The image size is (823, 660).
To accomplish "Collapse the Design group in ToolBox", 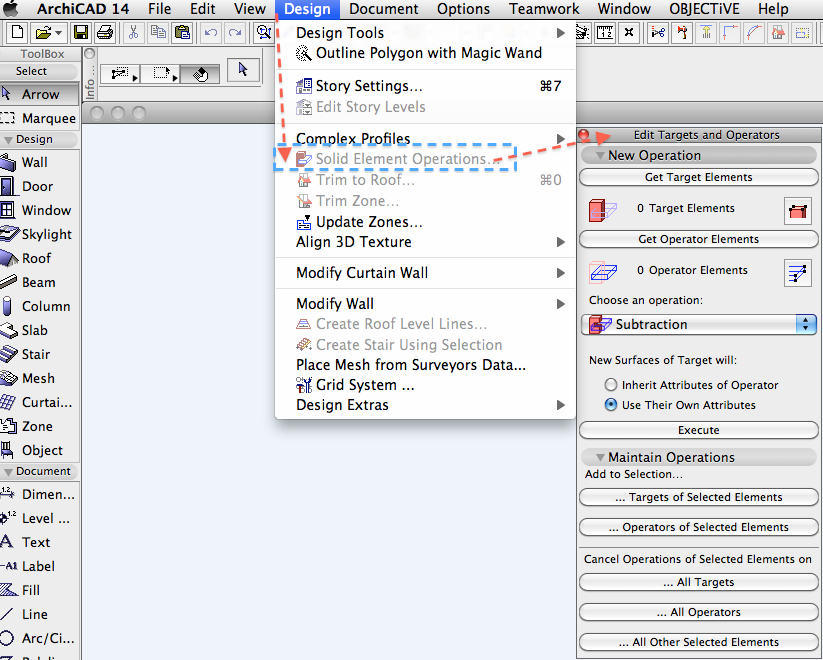I will [x=8, y=140].
